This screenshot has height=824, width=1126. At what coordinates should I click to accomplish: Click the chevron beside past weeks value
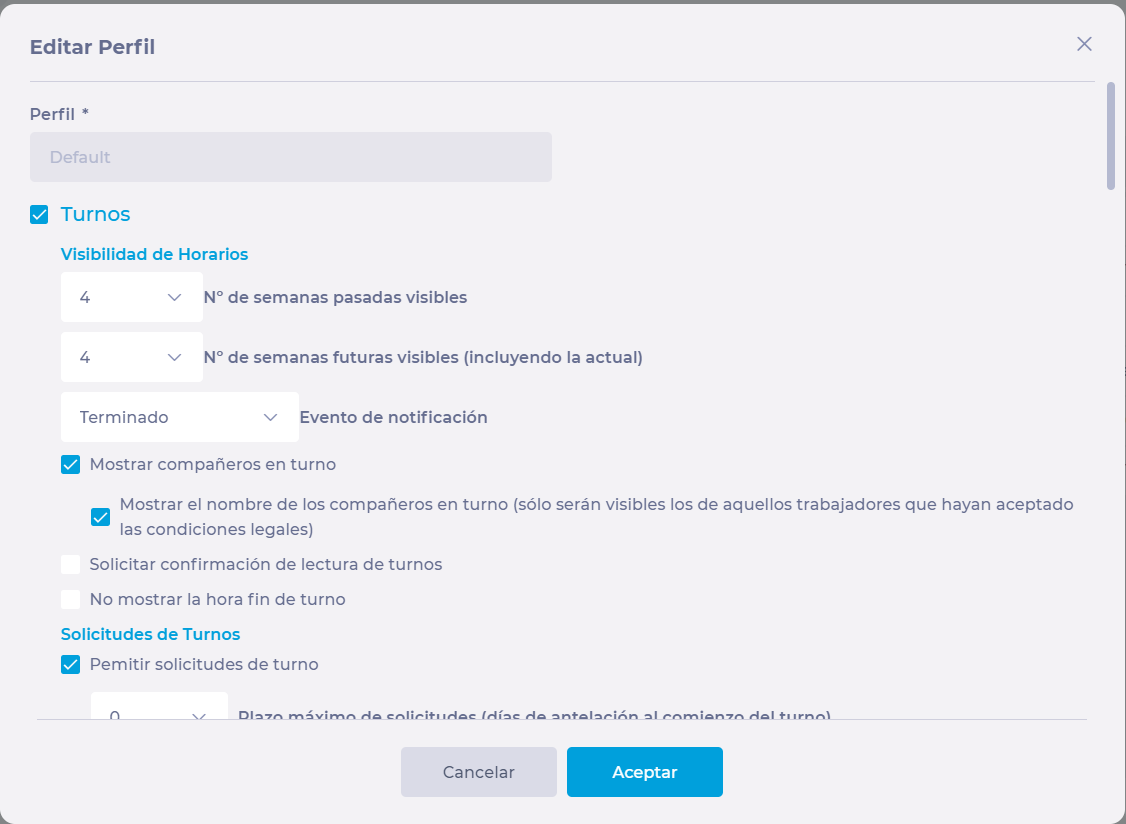pos(174,297)
